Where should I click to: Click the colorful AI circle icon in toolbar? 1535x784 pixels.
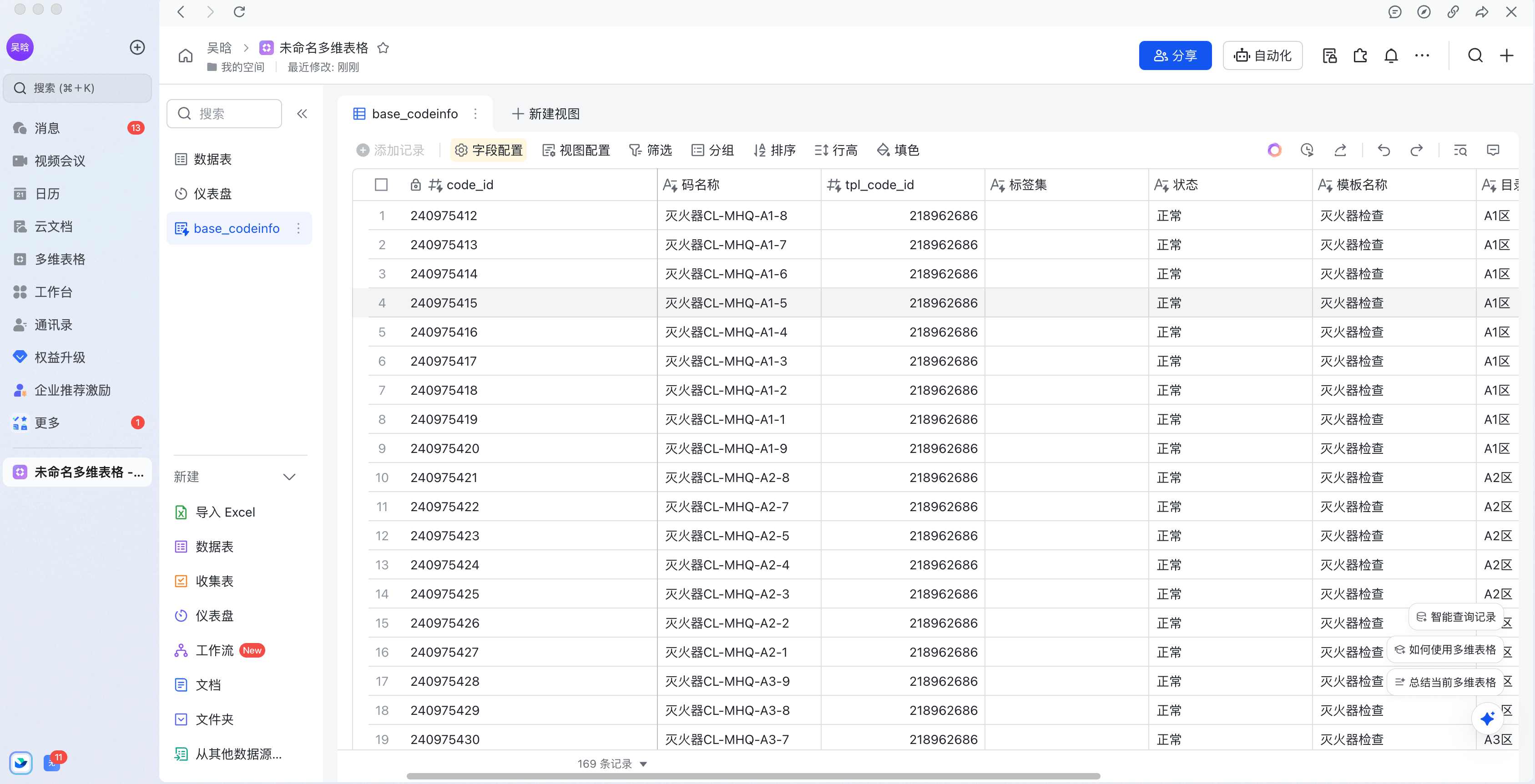click(1275, 150)
